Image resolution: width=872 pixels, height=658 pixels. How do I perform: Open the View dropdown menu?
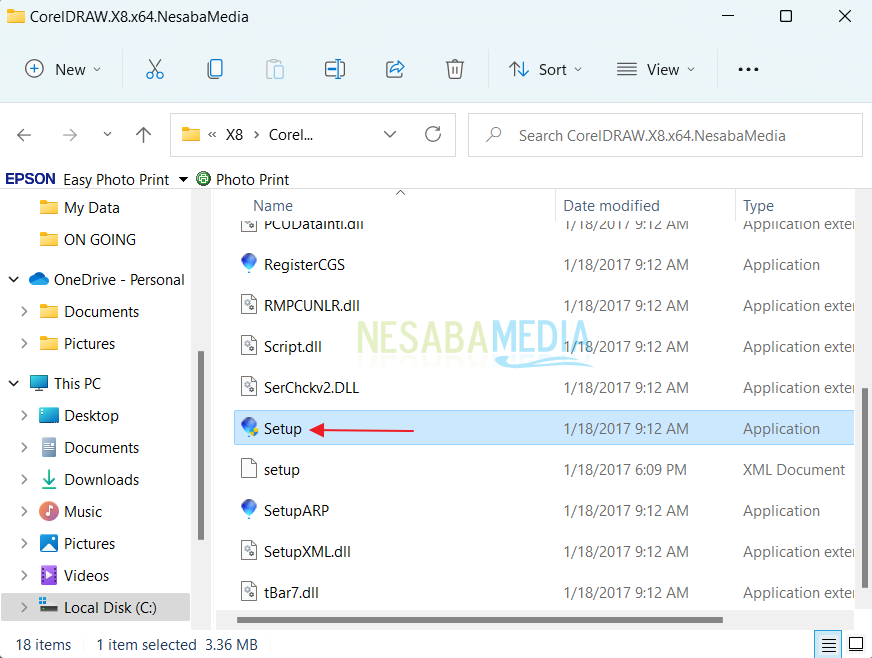pyautogui.click(x=656, y=70)
